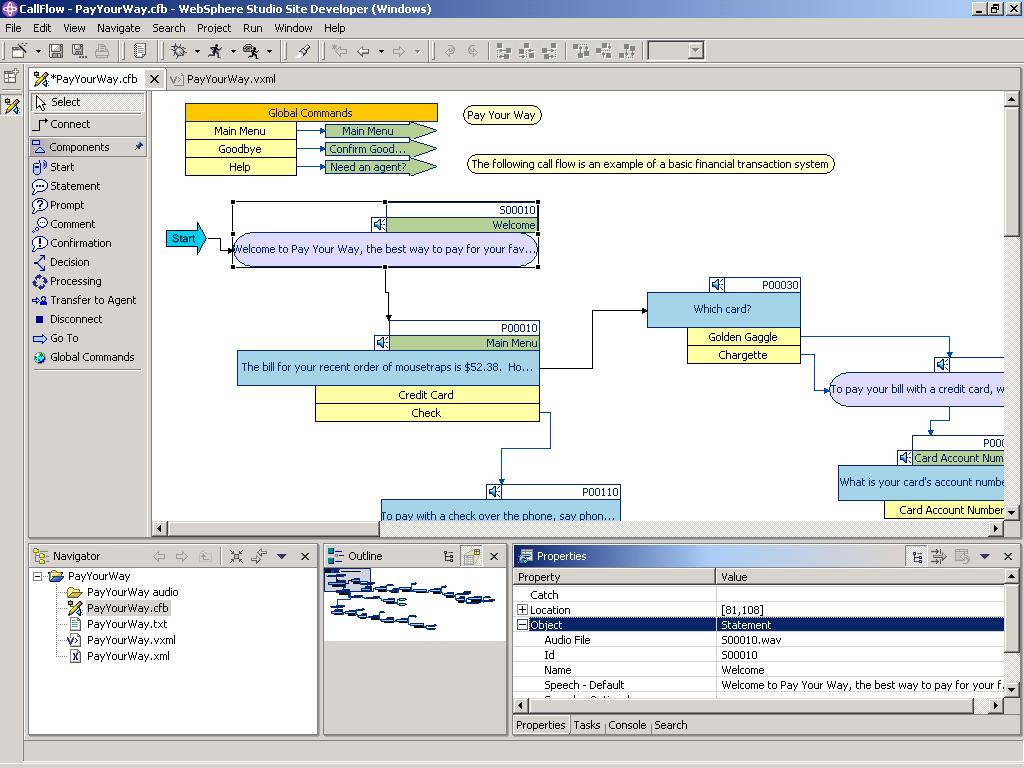Image resolution: width=1024 pixels, height=768 pixels.
Task: Click the speaker icon on Welcome statement
Action: (380, 225)
